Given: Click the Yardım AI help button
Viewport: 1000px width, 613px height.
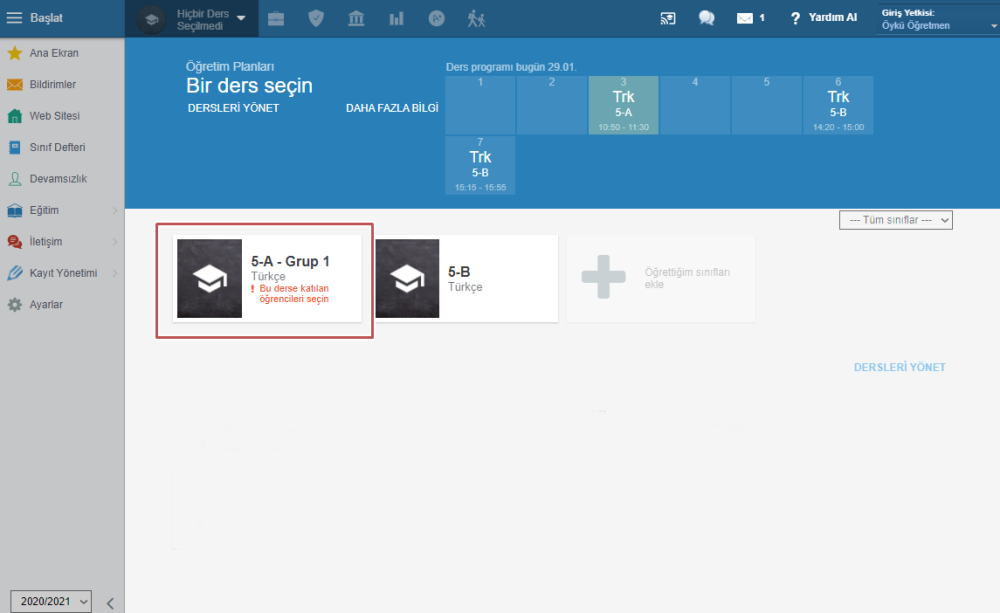Looking at the screenshot, I should pyautogui.click(x=824, y=18).
